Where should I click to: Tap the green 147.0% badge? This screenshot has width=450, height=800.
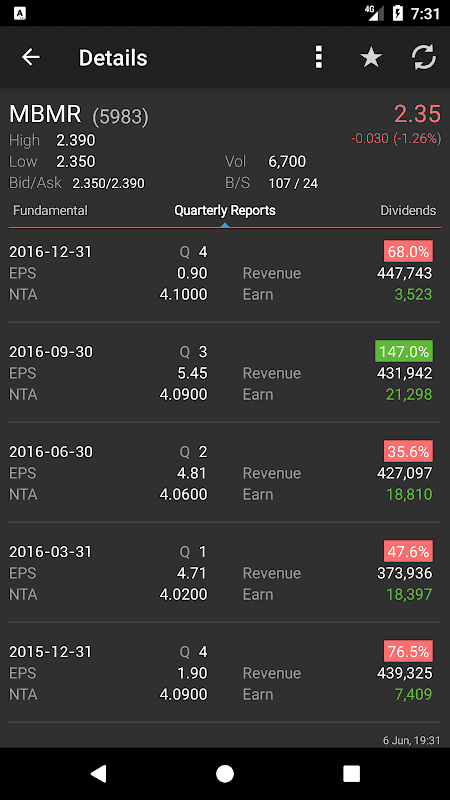[404, 352]
